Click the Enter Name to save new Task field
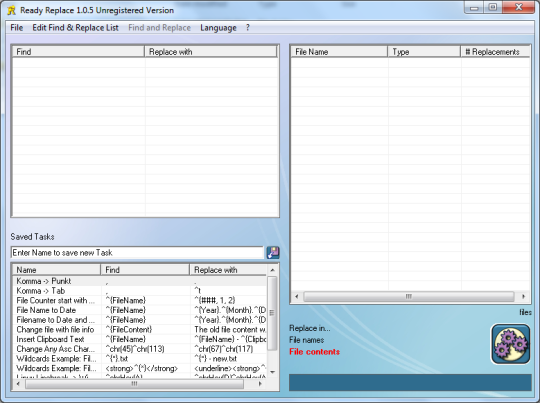 (x=137, y=252)
